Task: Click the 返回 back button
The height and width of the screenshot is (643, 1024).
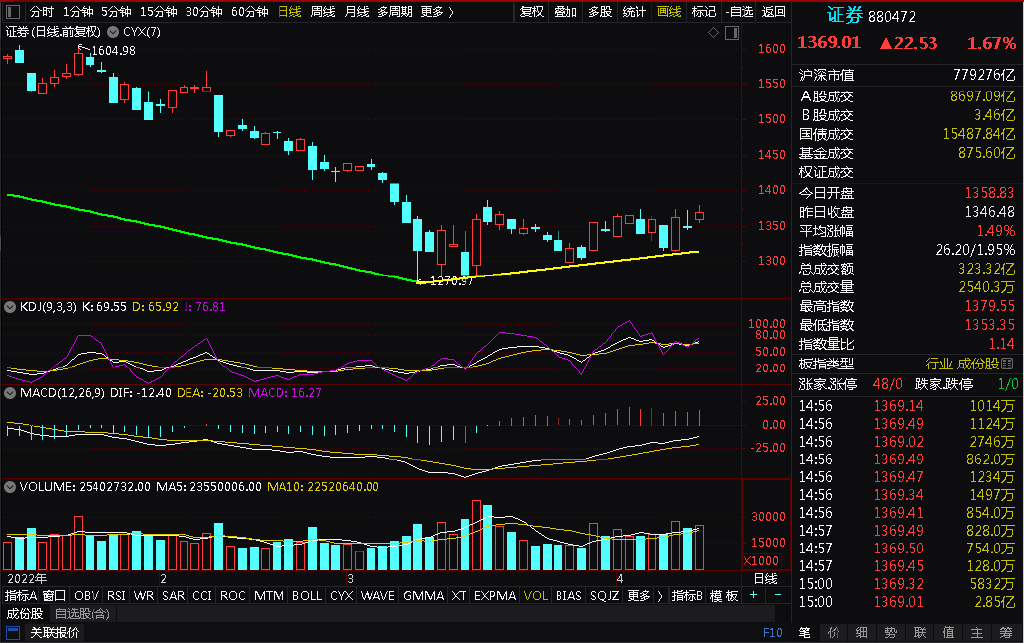Action: pos(773,12)
